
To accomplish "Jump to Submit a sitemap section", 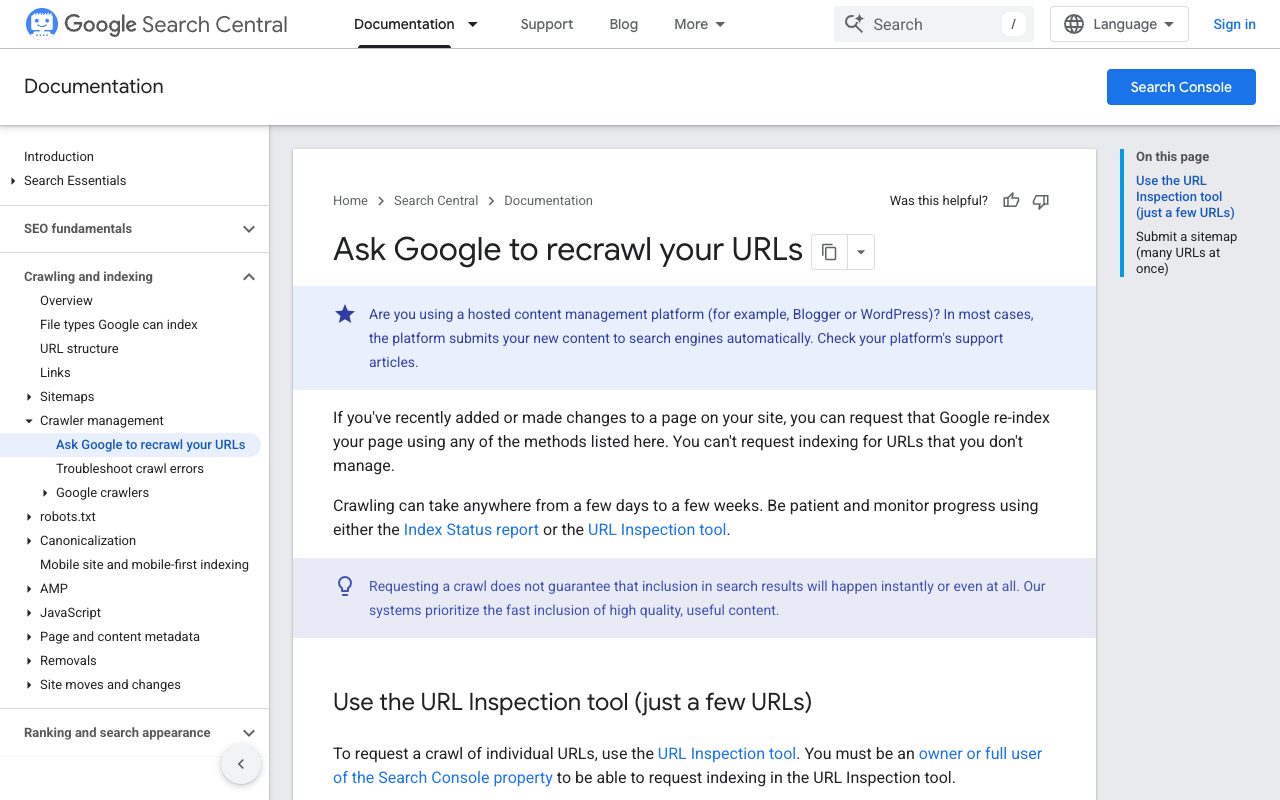I will (1186, 253).
